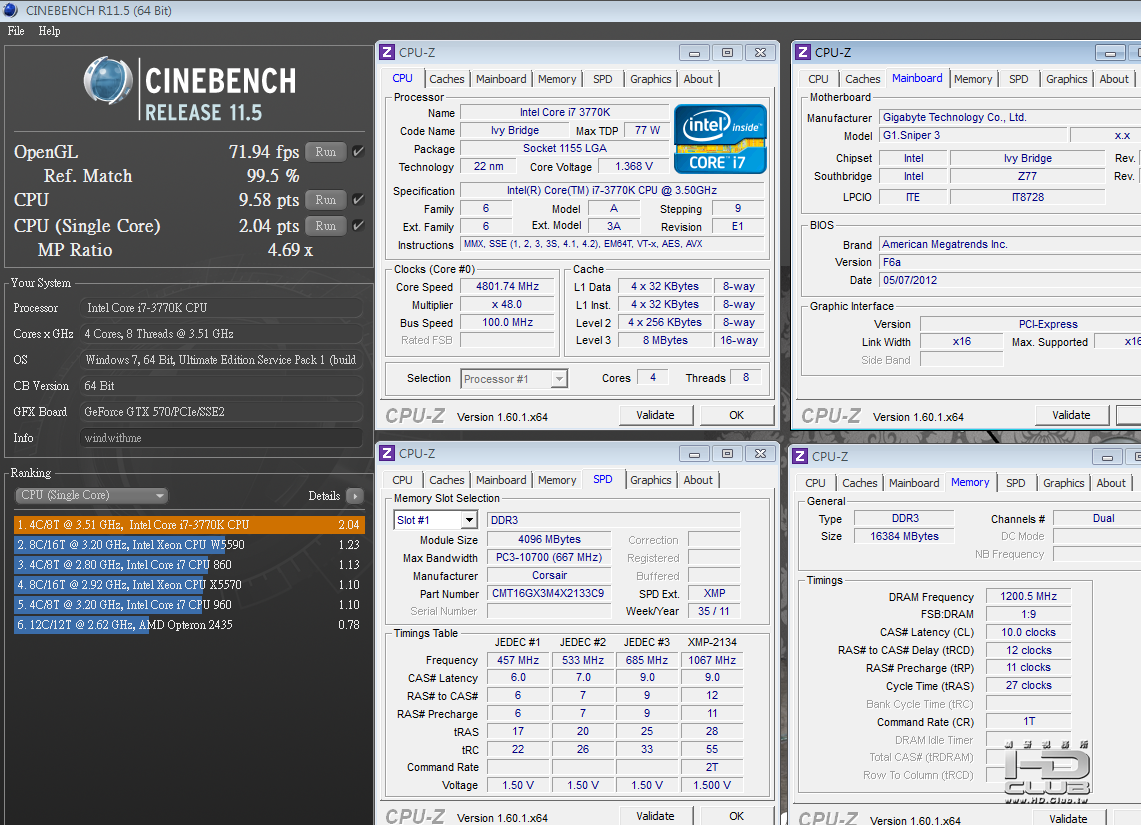This screenshot has width=1141, height=825.
Task: Toggle the OpenGL test checkbox
Action: coord(358,151)
